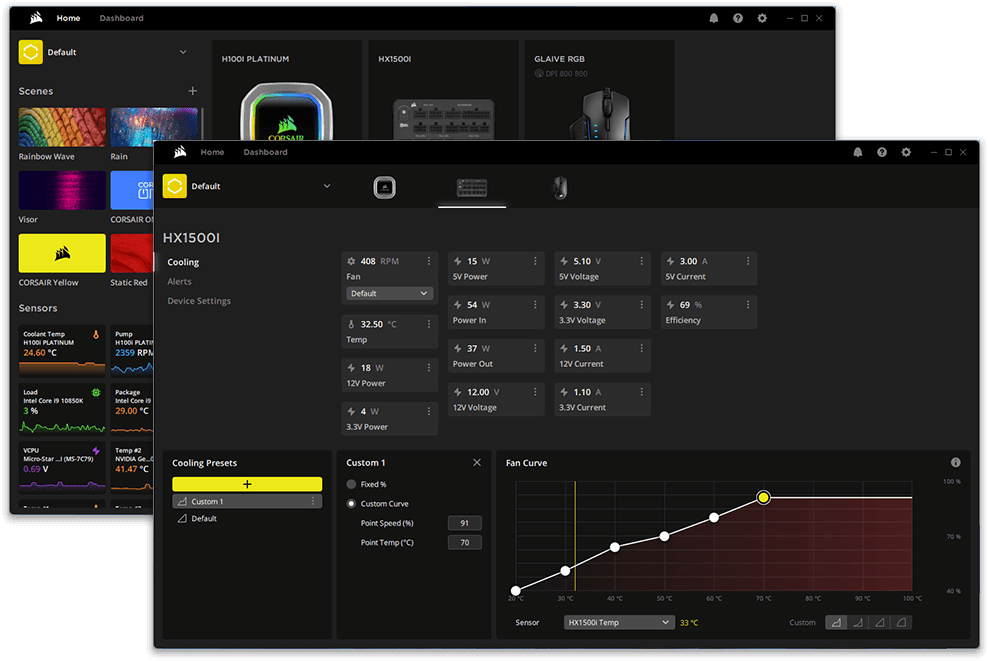
Task: Select first custom curve shape preset icon
Action: point(836,623)
